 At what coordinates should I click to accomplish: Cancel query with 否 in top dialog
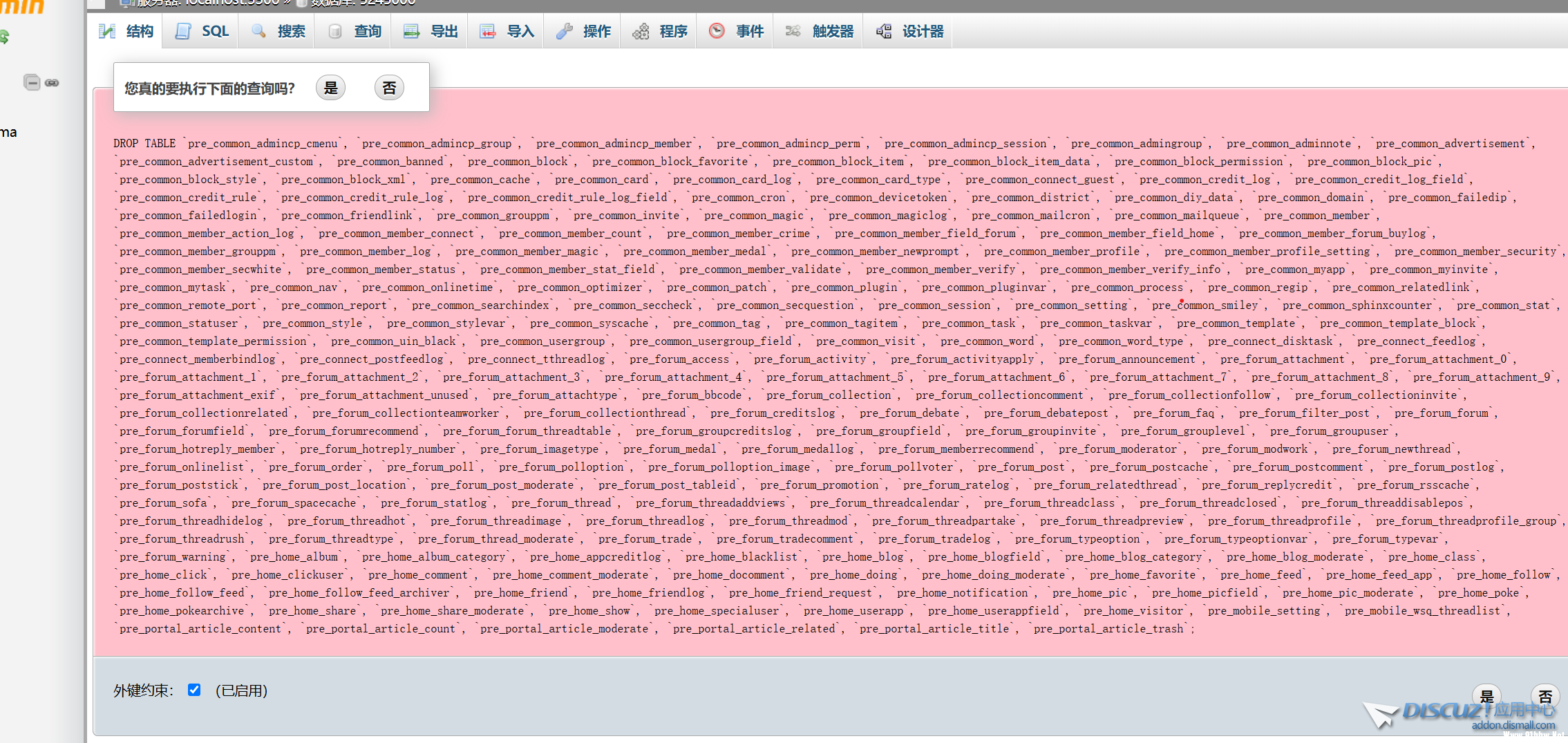(389, 88)
